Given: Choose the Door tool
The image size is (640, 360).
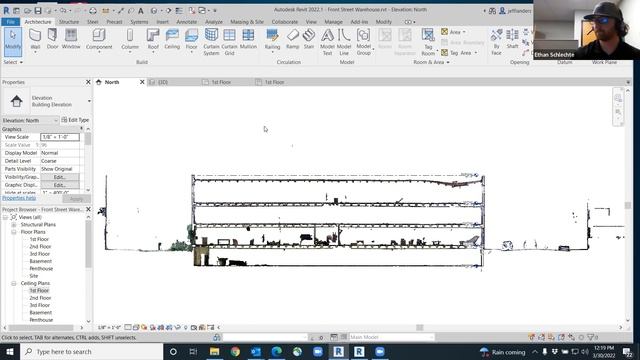Looking at the screenshot, I should tap(52, 39).
